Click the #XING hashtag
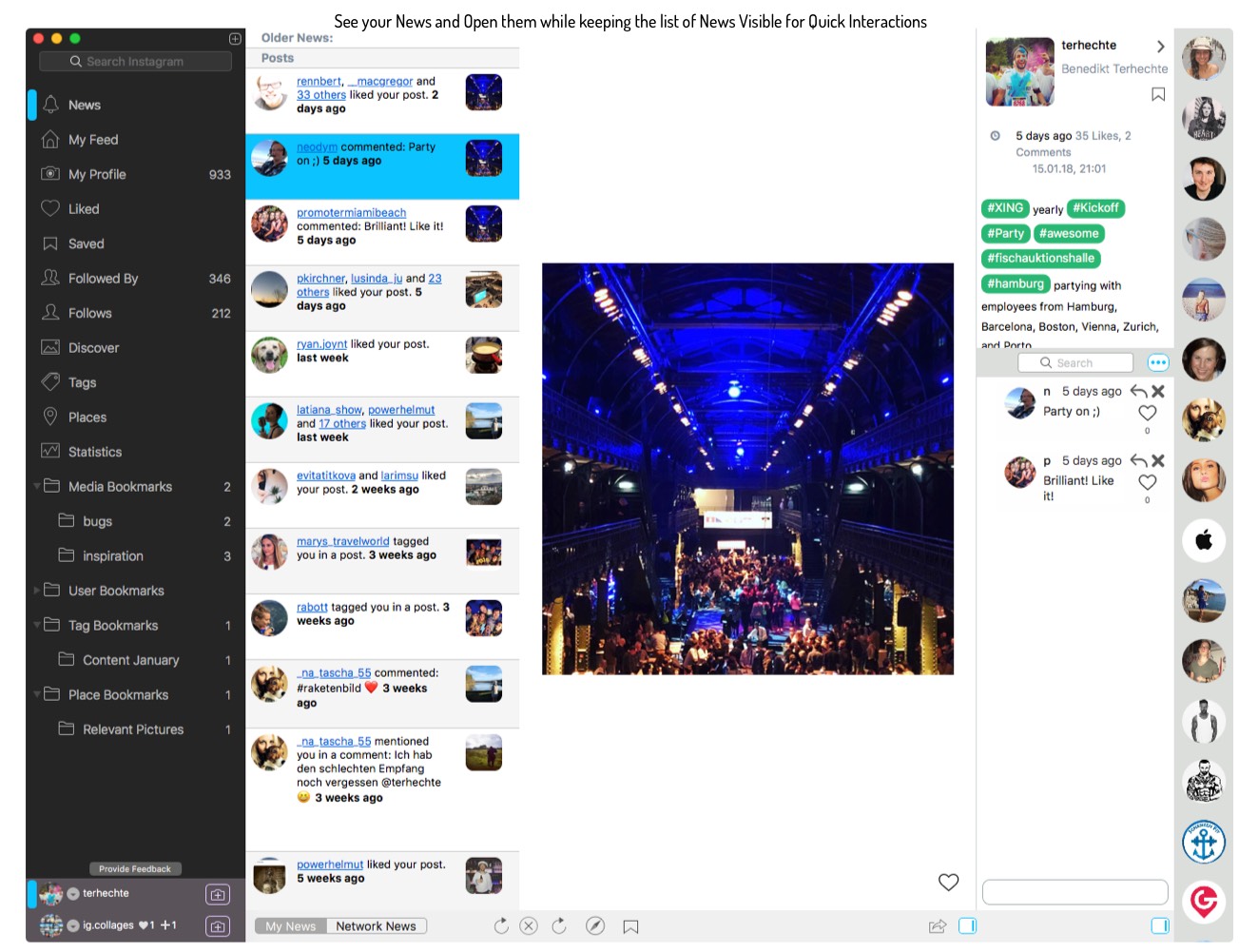This screenshot has width=1258, height=952. [x=1005, y=208]
